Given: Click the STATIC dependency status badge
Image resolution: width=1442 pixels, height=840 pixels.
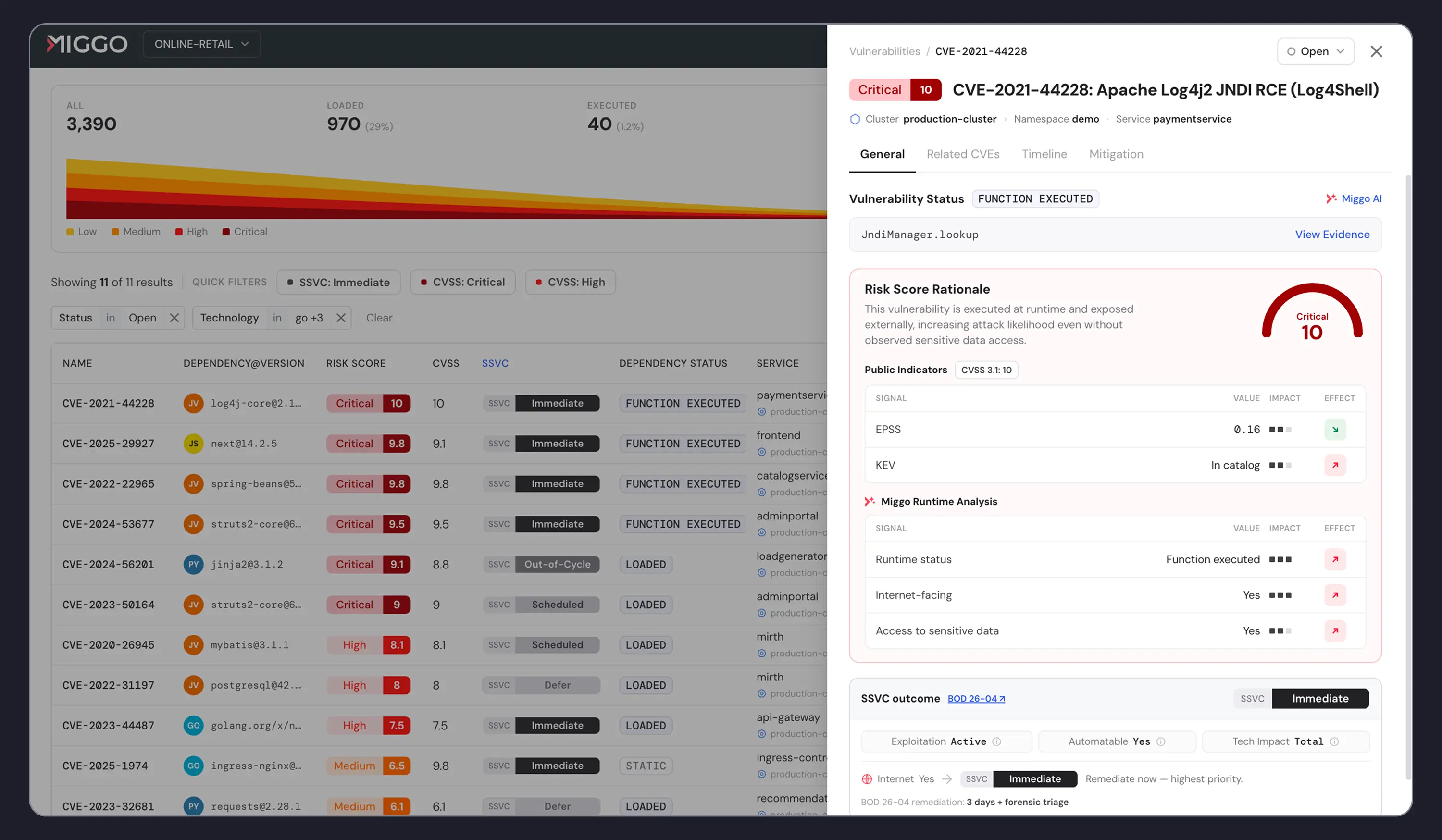Looking at the screenshot, I should click(646, 766).
